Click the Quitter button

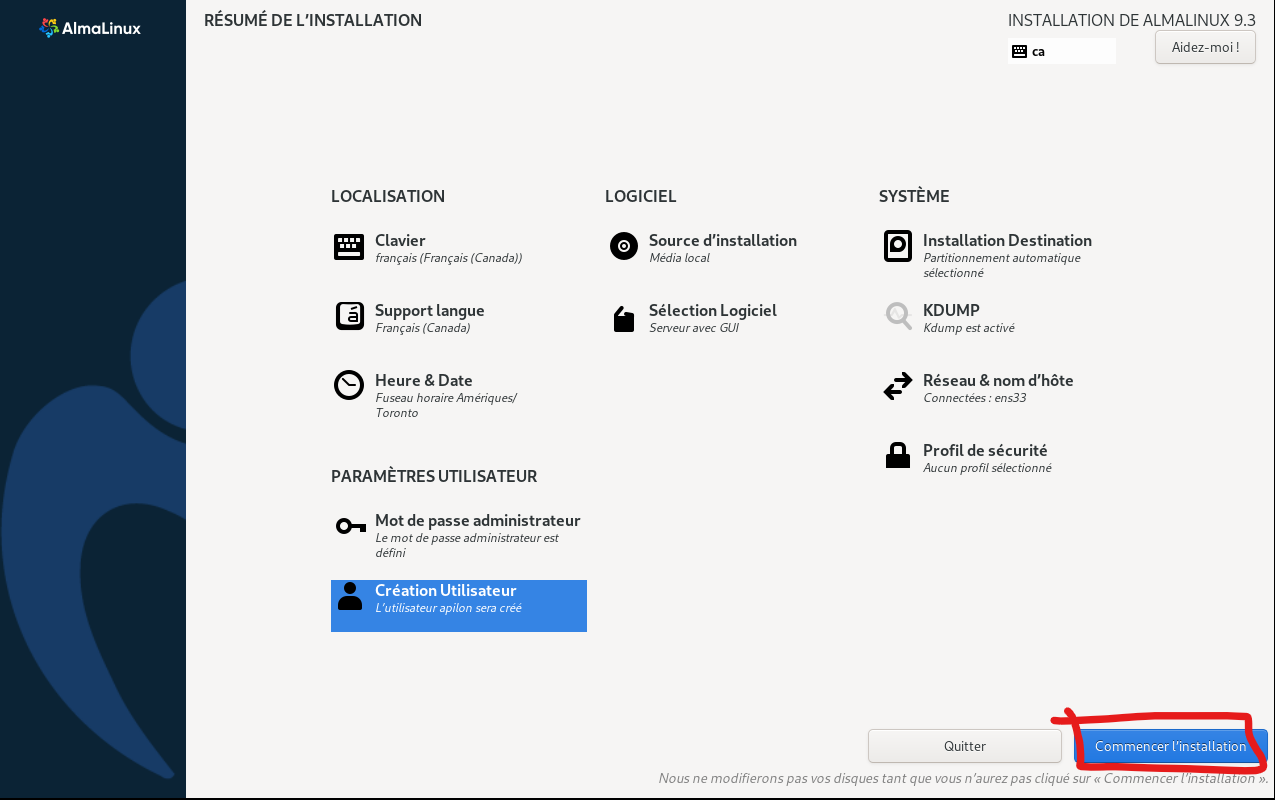pos(964,746)
